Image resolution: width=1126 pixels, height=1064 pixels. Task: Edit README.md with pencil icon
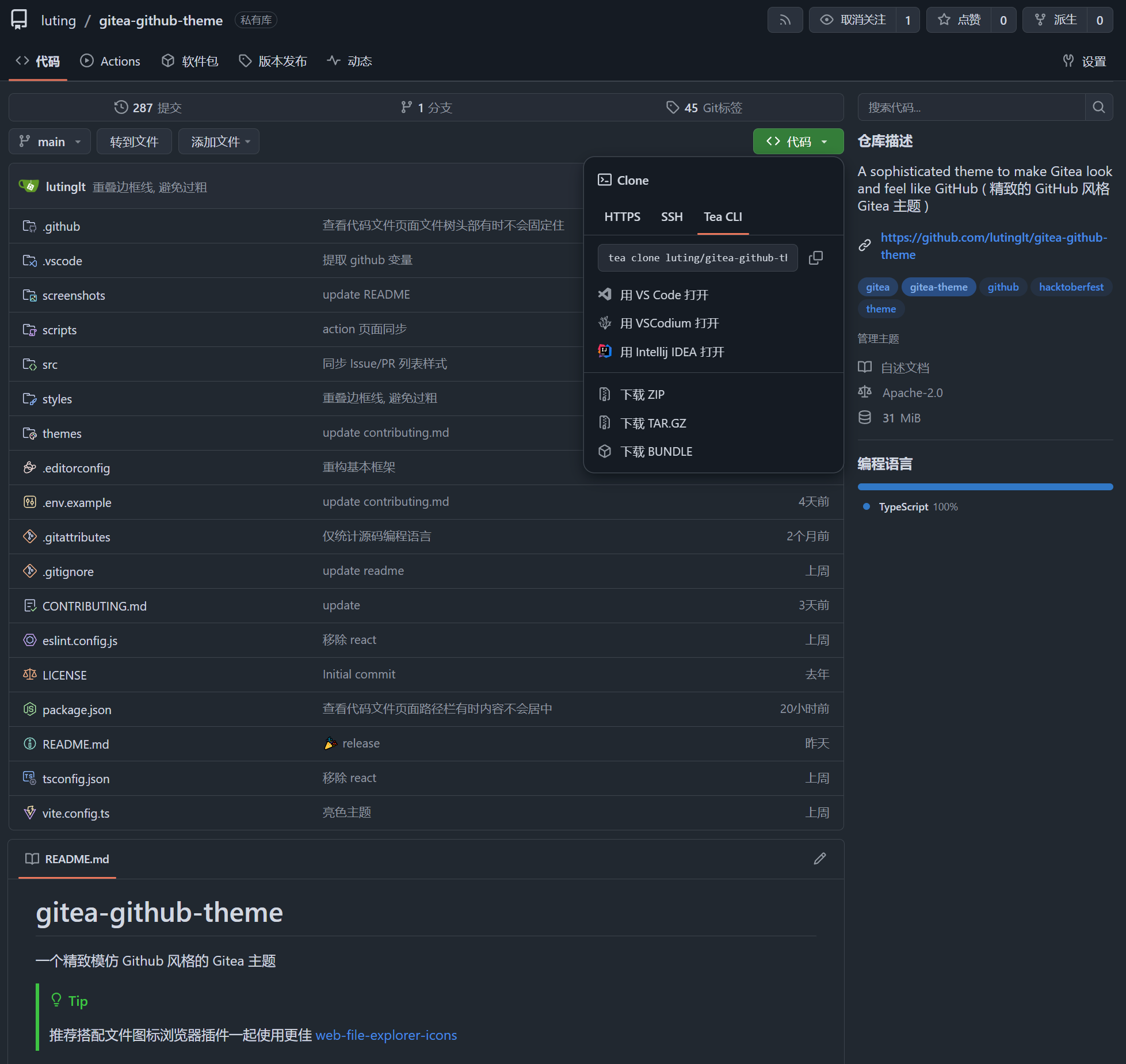pyautogui.click(x=819, y=859)
